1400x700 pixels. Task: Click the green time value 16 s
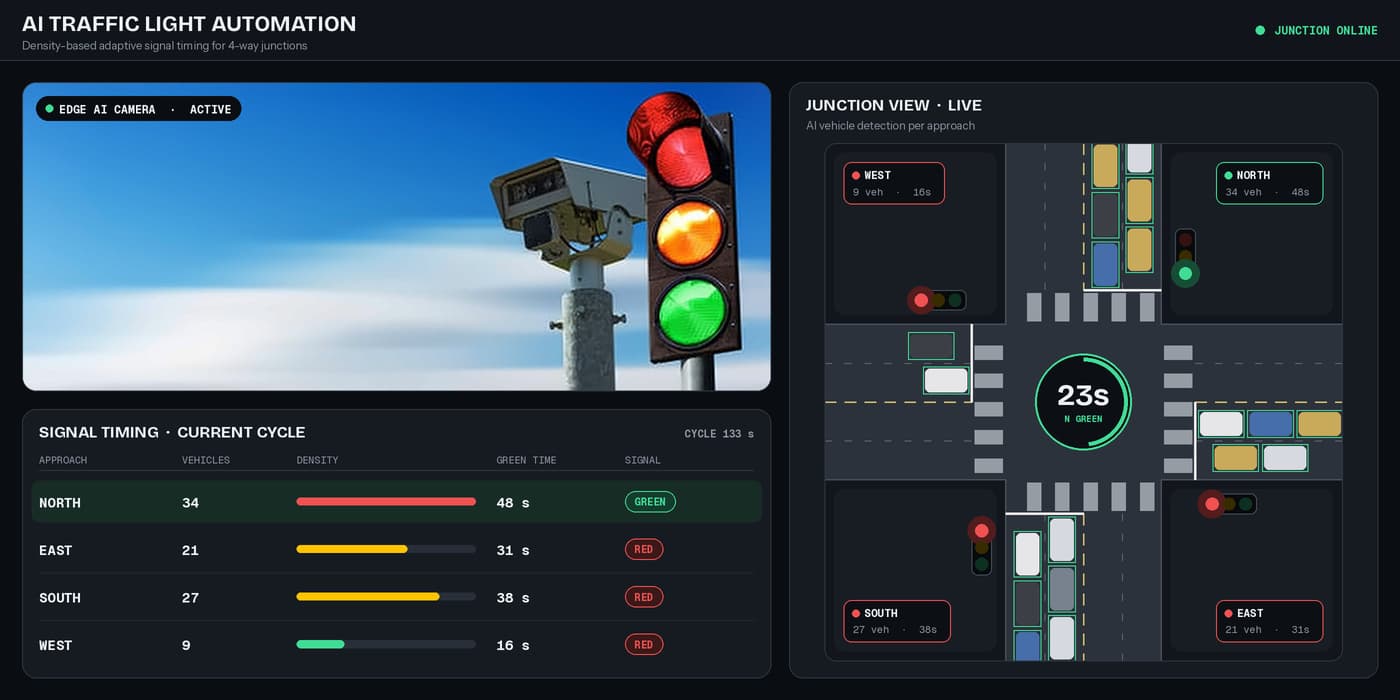point(513,645)
